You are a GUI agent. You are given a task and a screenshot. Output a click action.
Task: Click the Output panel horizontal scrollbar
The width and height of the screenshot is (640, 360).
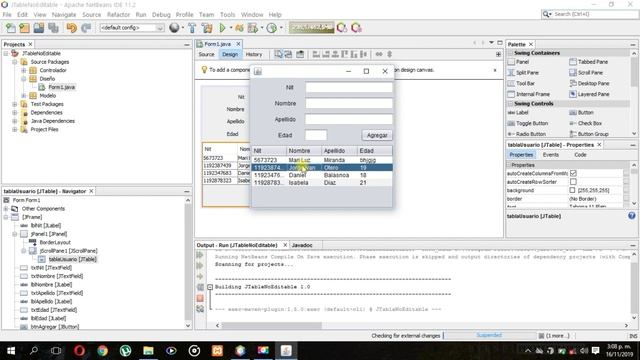click(x=272, y=326)
